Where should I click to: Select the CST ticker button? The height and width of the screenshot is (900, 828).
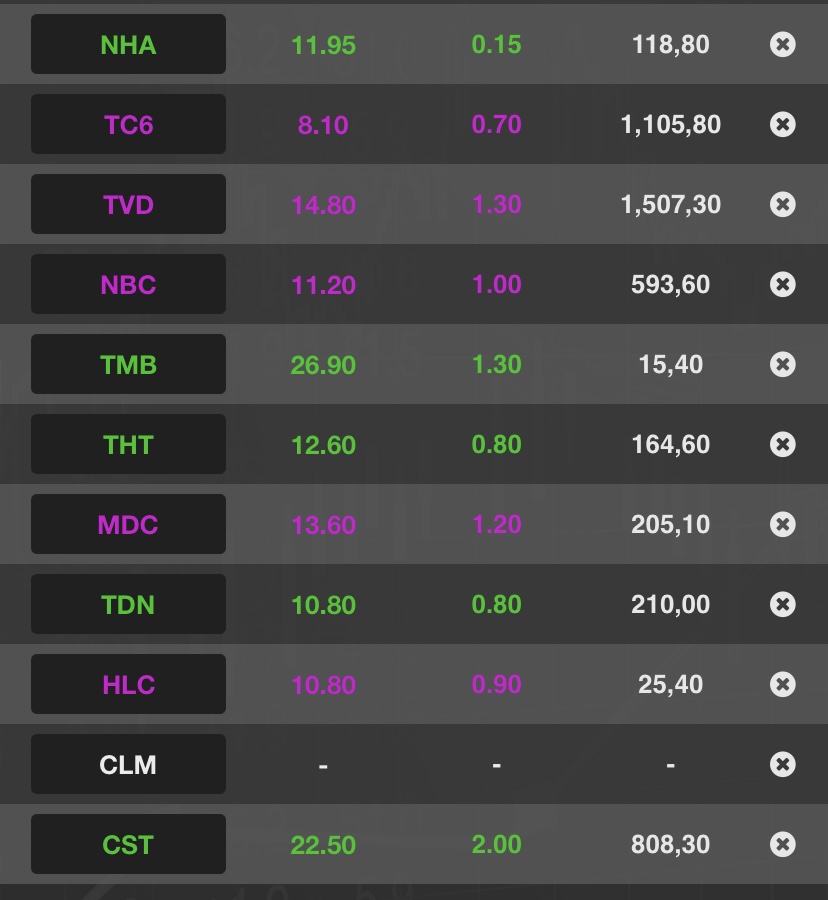coord(128,844)
